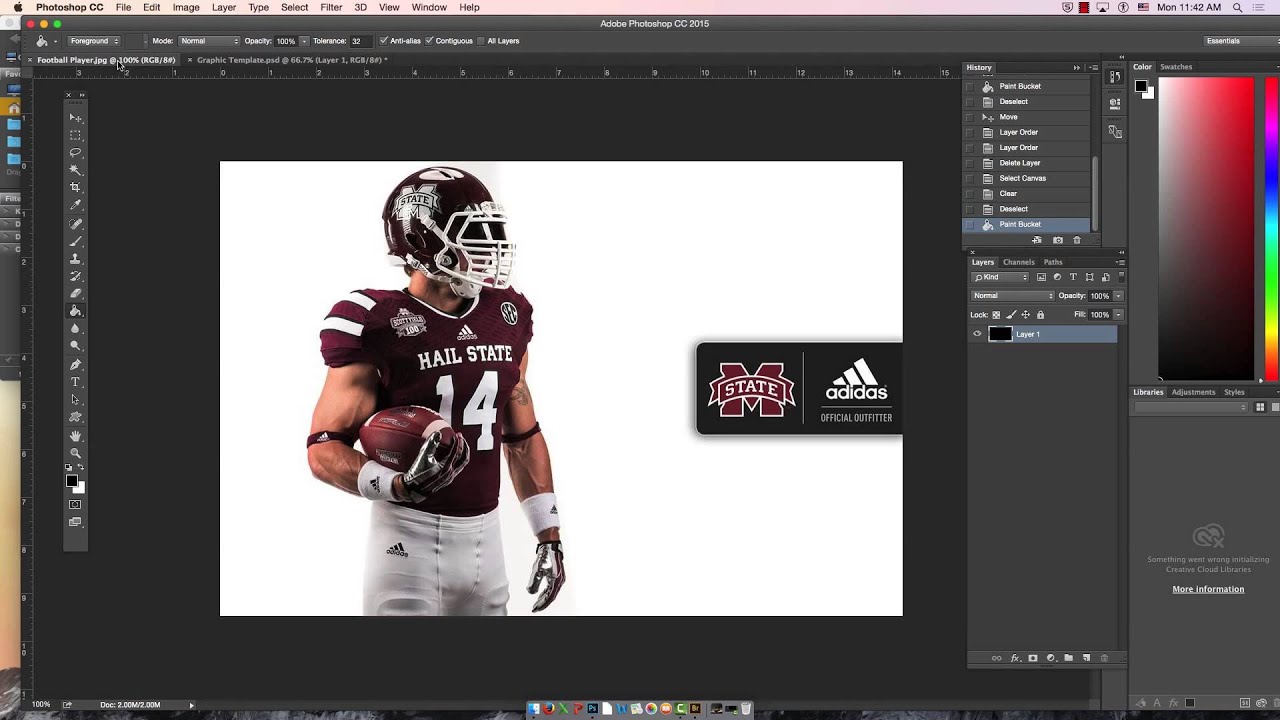Open the Foreground fill source dropdown

(x=94, y=41)
